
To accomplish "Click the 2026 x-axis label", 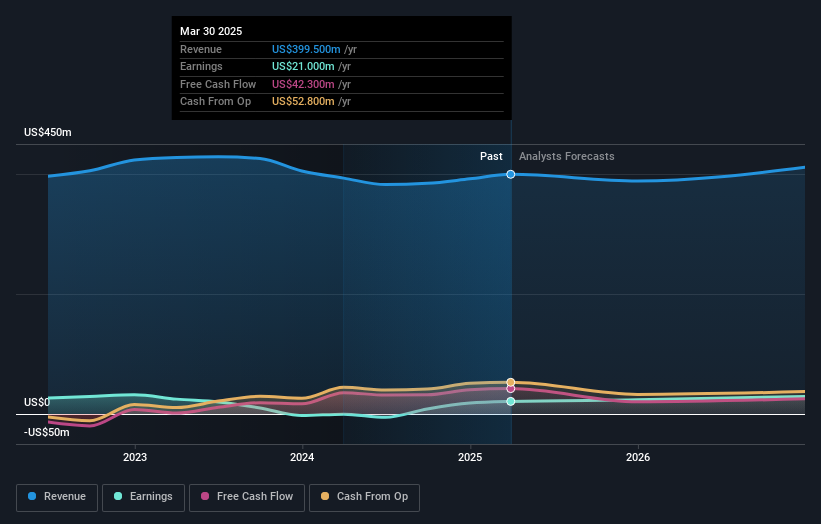I will coord(638,458).
